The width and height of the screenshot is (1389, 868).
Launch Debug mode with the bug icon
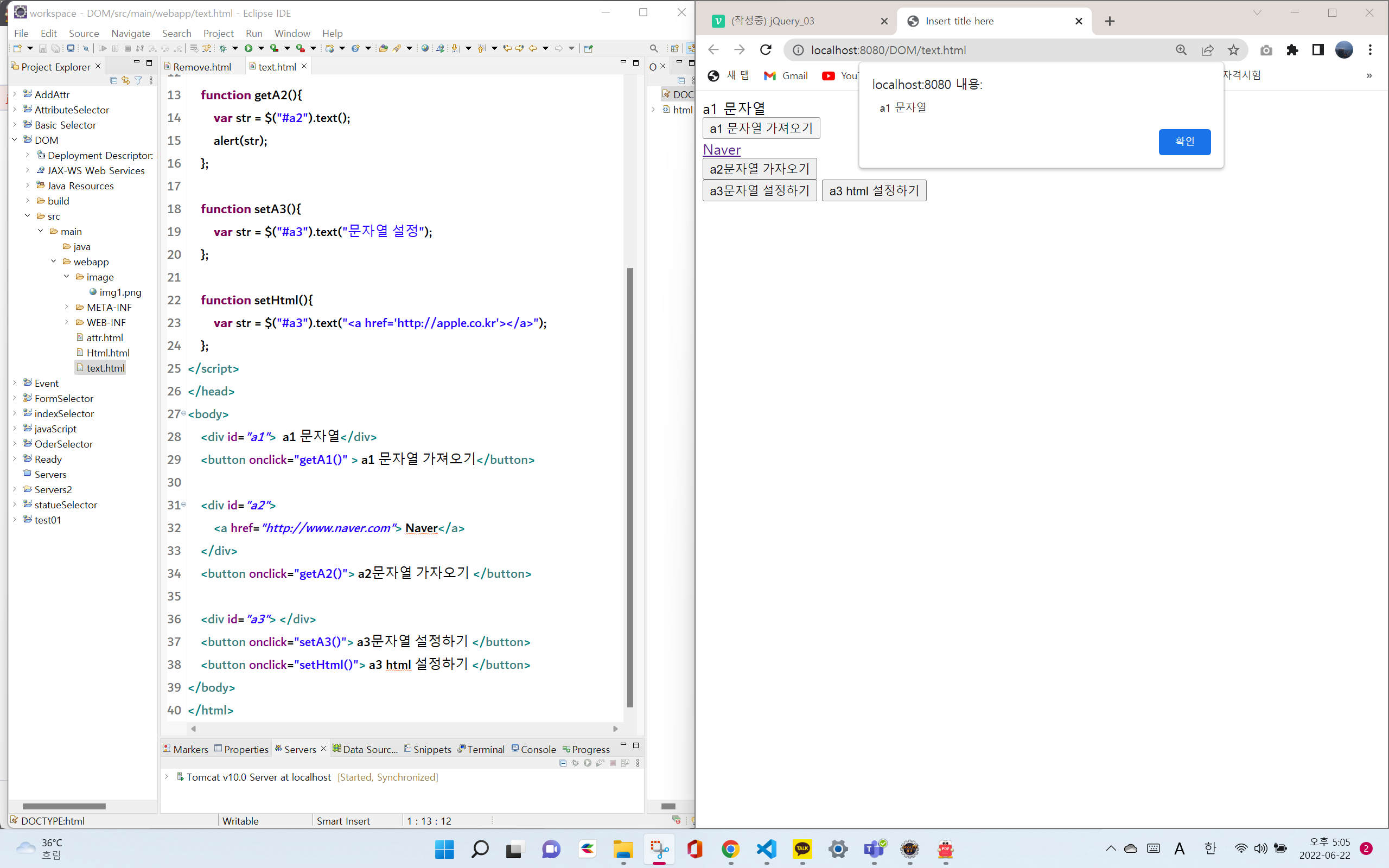point(224,49)
